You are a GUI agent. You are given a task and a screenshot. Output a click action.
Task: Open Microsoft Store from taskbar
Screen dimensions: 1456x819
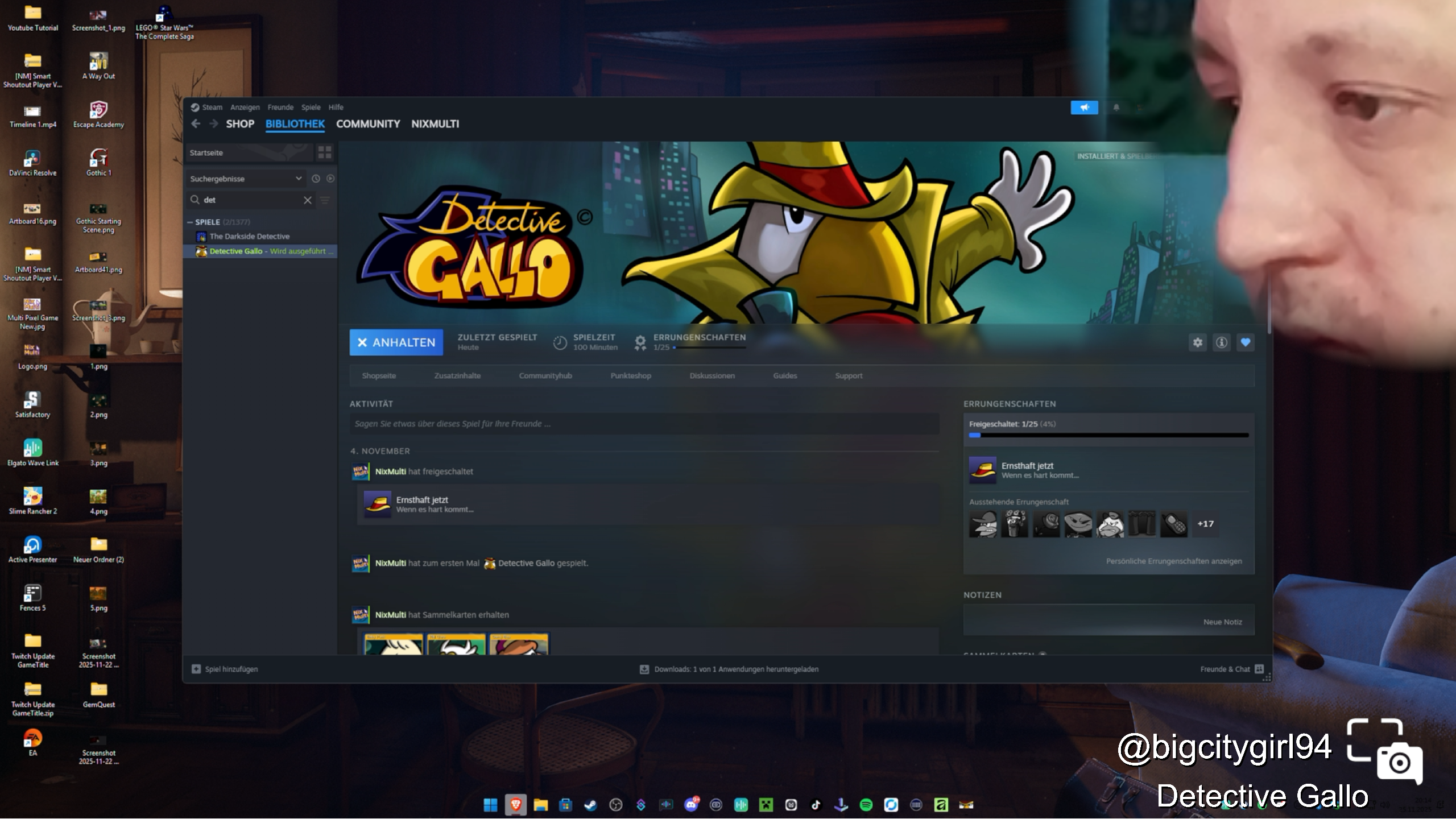[x=565, y=805]
